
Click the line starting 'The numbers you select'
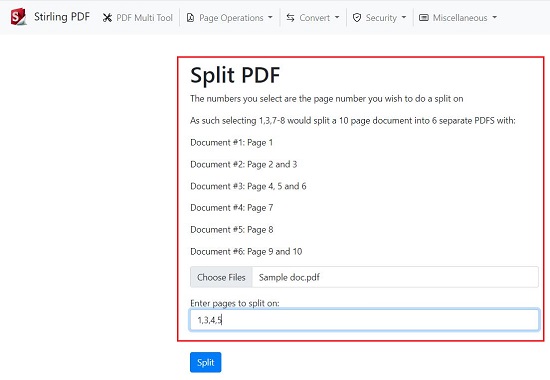click(x=327, y=99)
